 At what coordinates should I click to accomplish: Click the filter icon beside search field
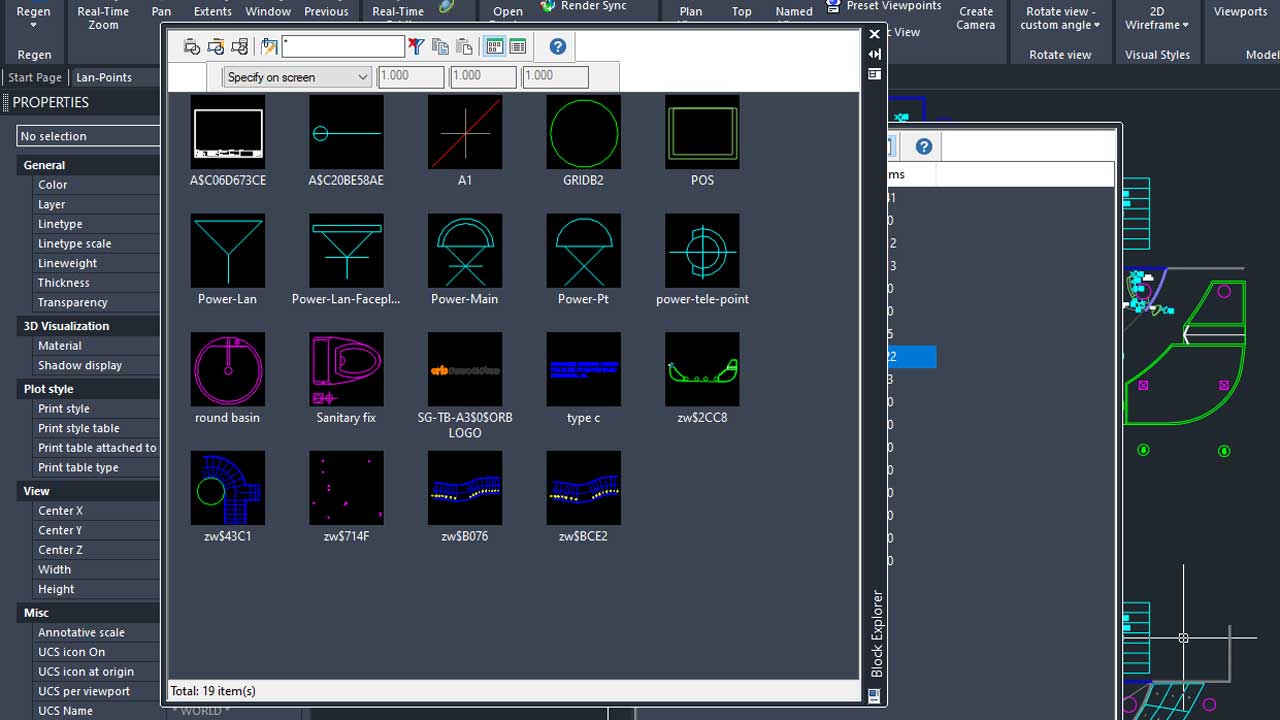[x=416, y=47]
